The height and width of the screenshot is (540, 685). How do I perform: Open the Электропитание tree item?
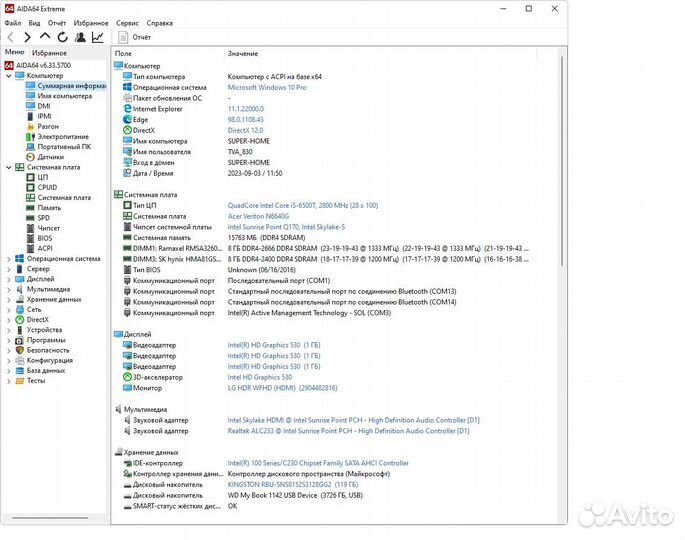pyautogui.click(x=57, y=137)
